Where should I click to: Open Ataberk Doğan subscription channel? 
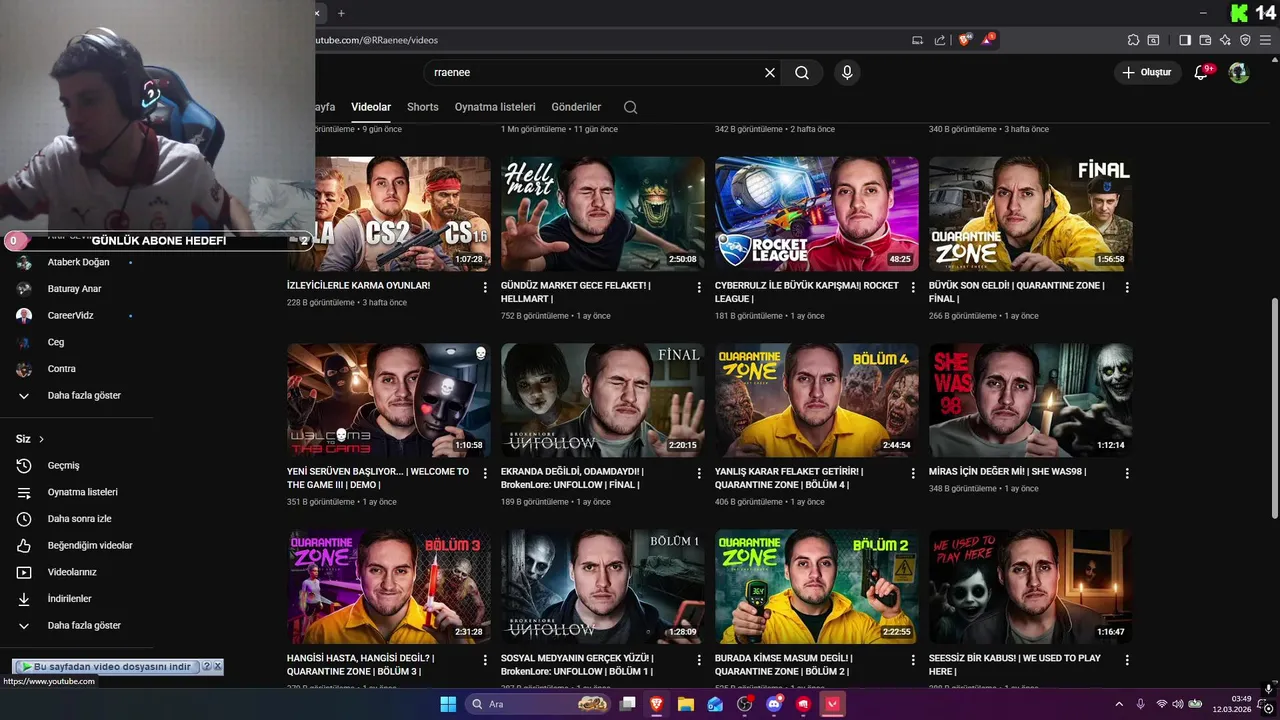click(x=76, y=262)
